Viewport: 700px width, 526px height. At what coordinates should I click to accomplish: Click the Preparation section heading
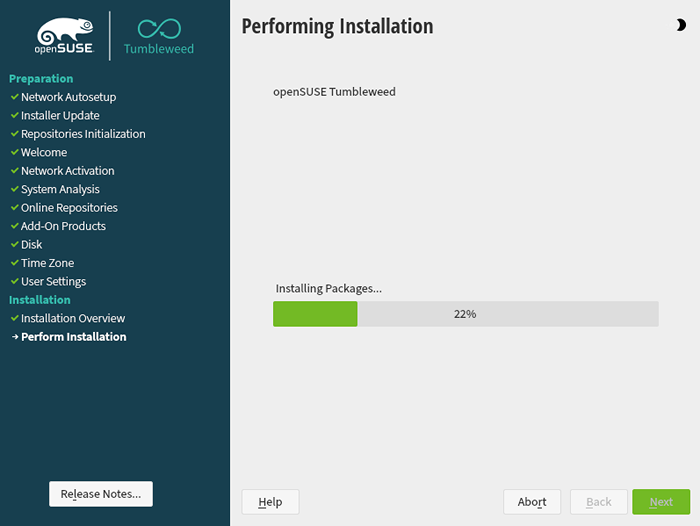click(x=41, y=79)
